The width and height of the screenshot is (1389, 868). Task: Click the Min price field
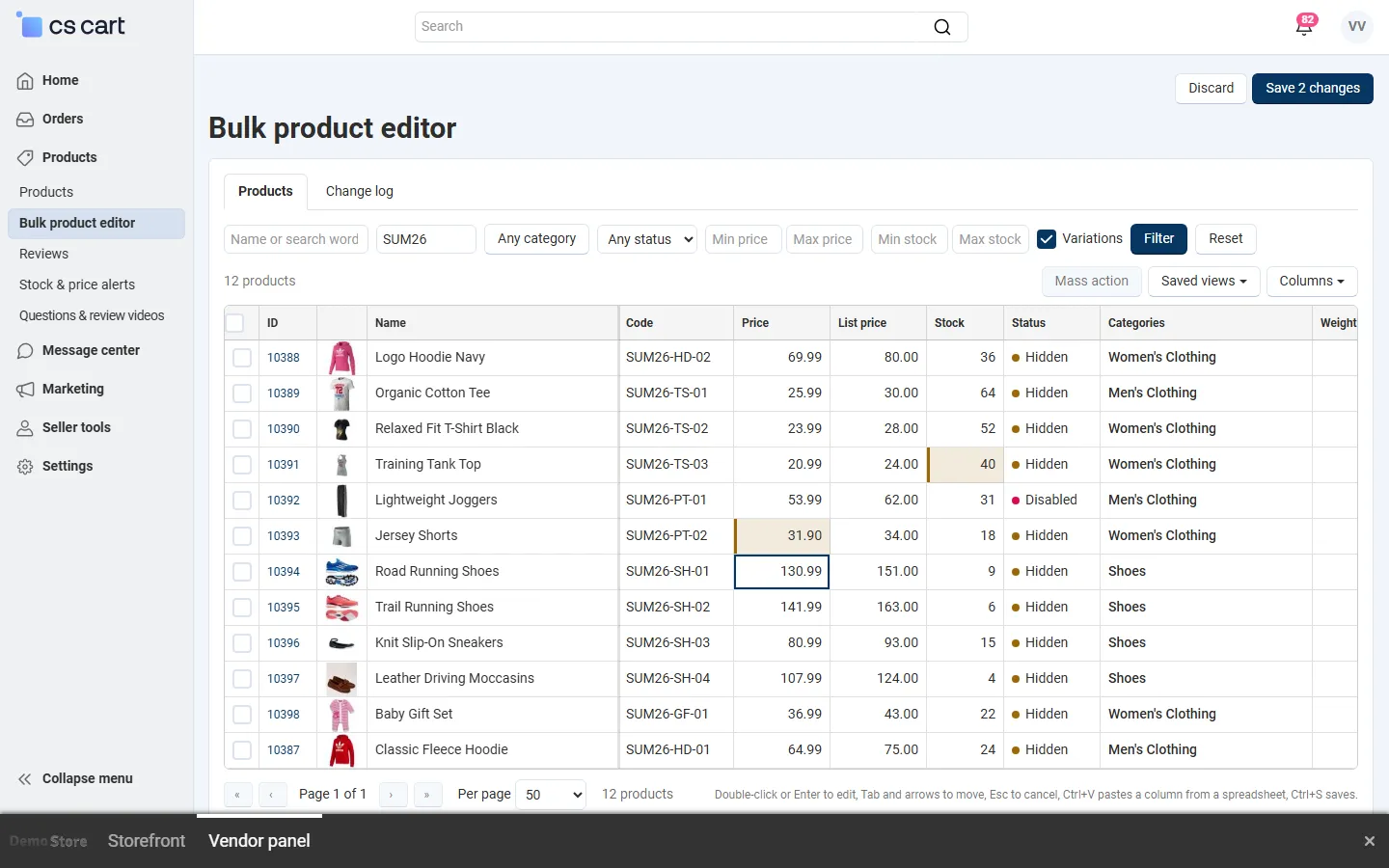(743, 239)
